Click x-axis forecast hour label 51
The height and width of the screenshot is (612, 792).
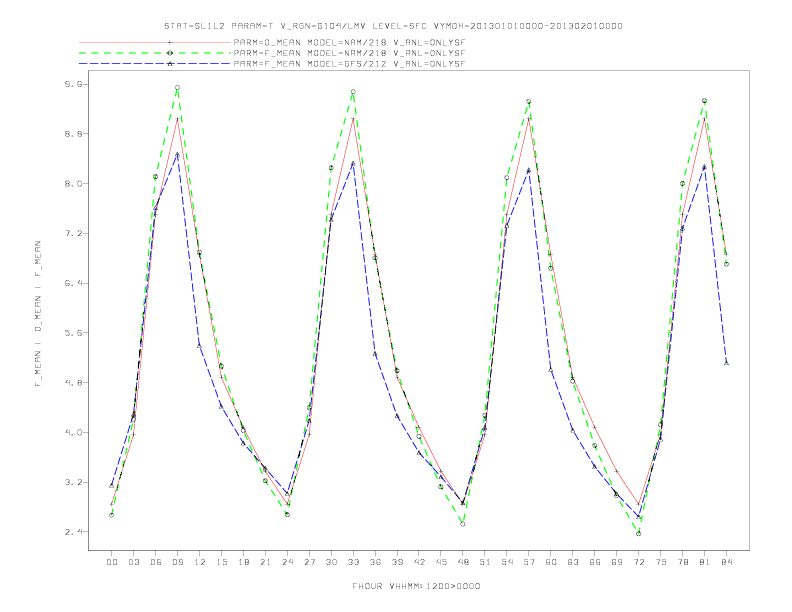[485, 562]
